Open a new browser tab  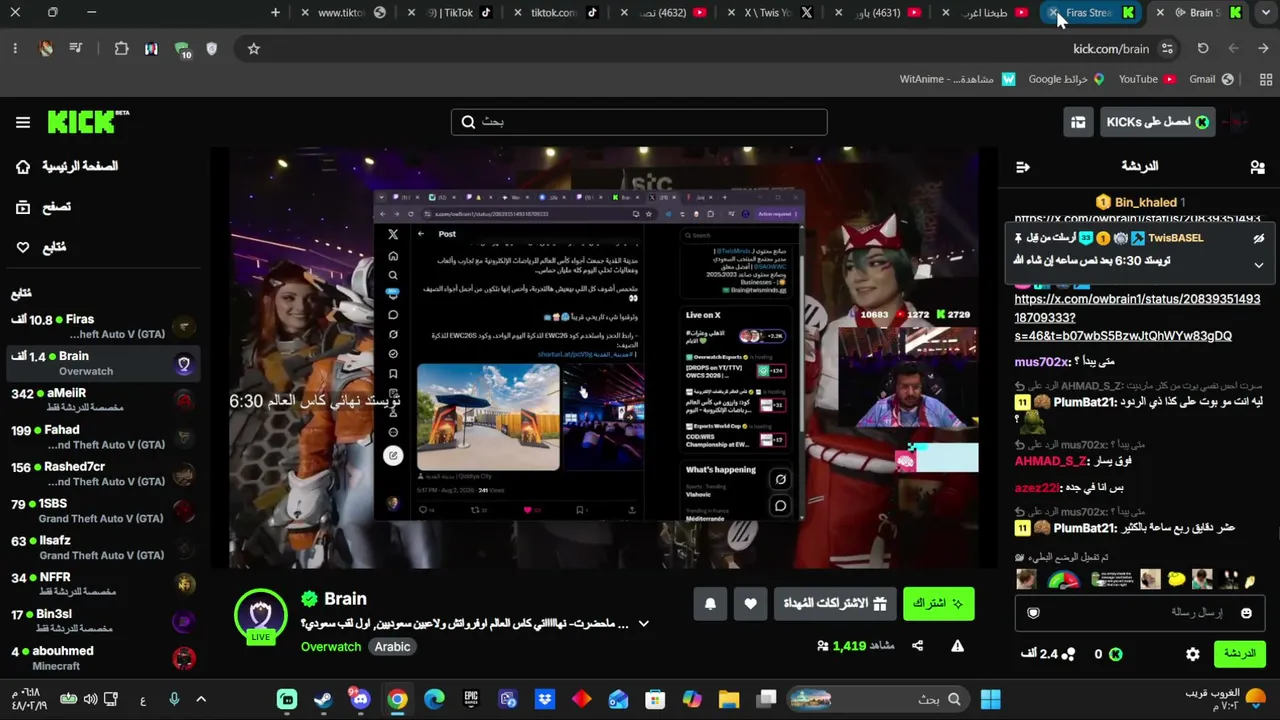(276, 13)
